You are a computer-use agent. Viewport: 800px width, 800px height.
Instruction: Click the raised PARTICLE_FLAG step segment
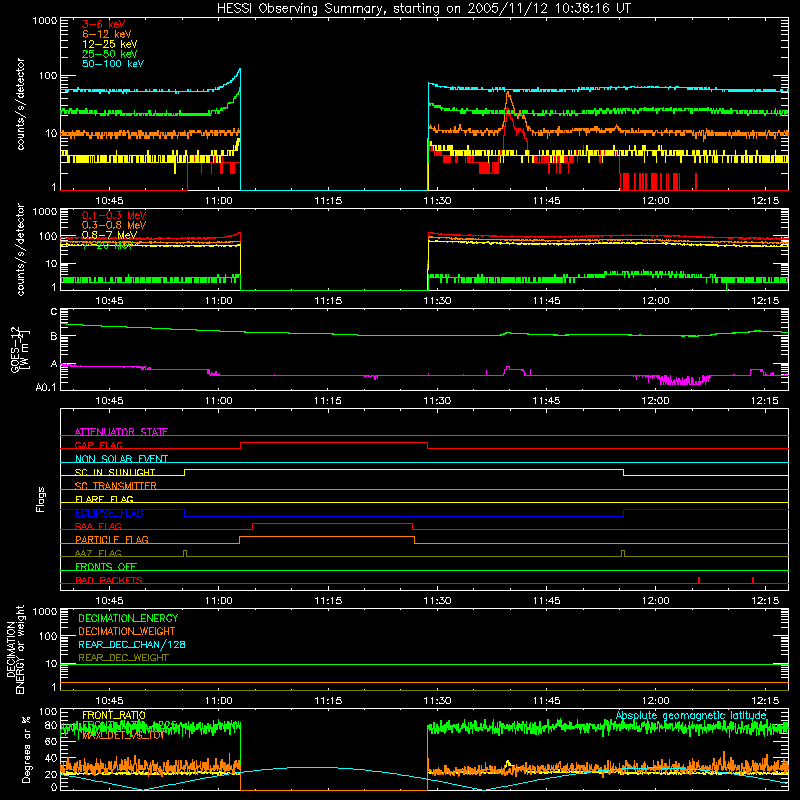coord(327,537)
